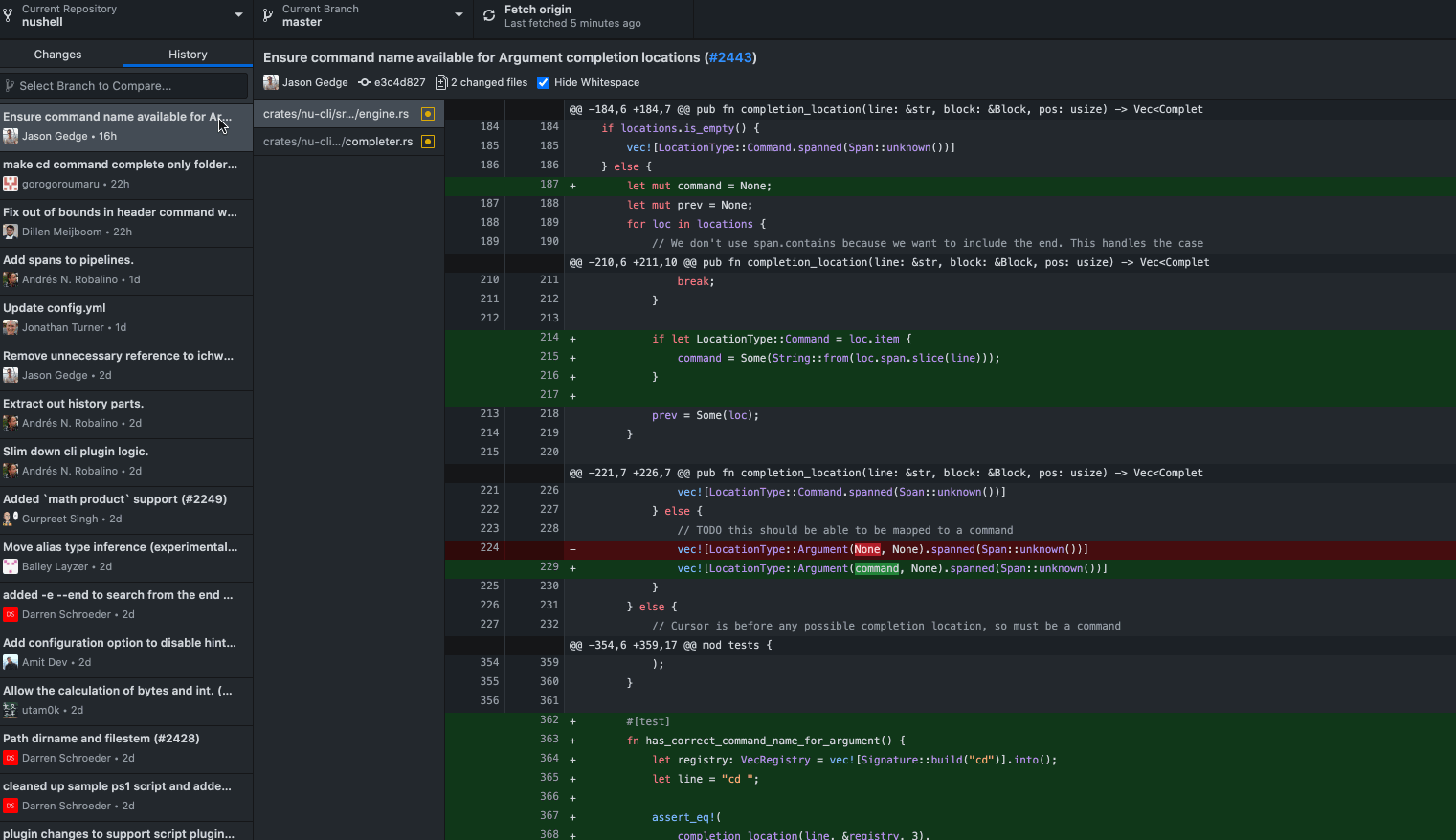Image resolution: width=1456 pixels, height=840 pixels.
Task: Click the avatar on the 'added -e --end to search' commit
Action: (11, 614)
